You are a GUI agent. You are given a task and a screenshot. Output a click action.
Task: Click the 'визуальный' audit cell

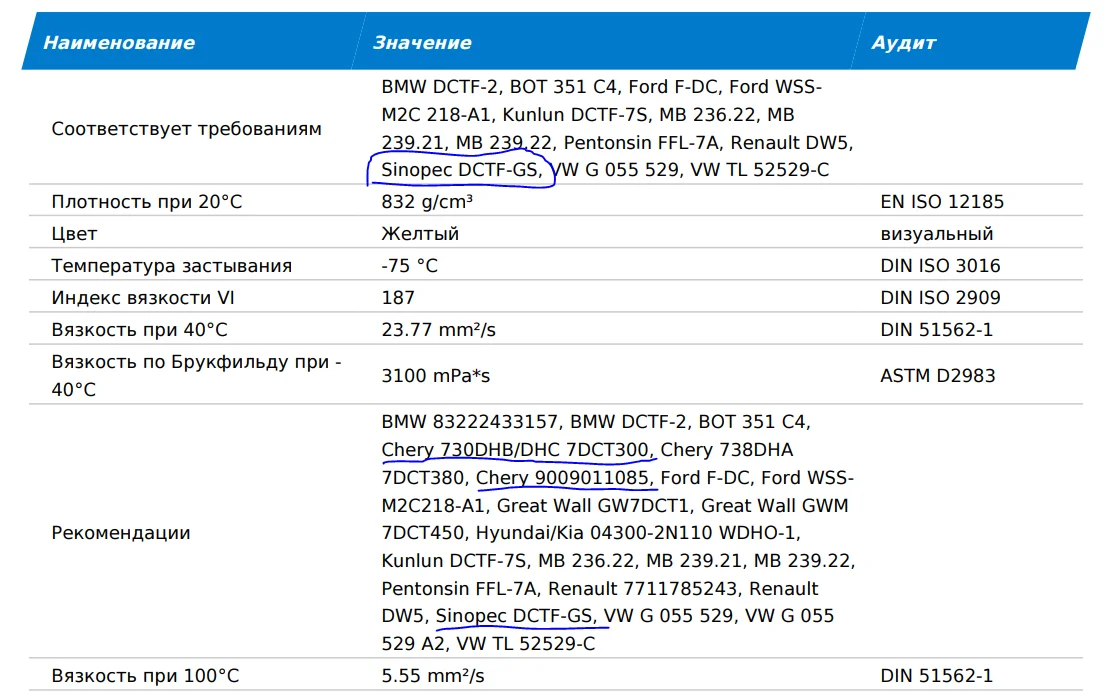pyautogui.click(x=937, y=234)
